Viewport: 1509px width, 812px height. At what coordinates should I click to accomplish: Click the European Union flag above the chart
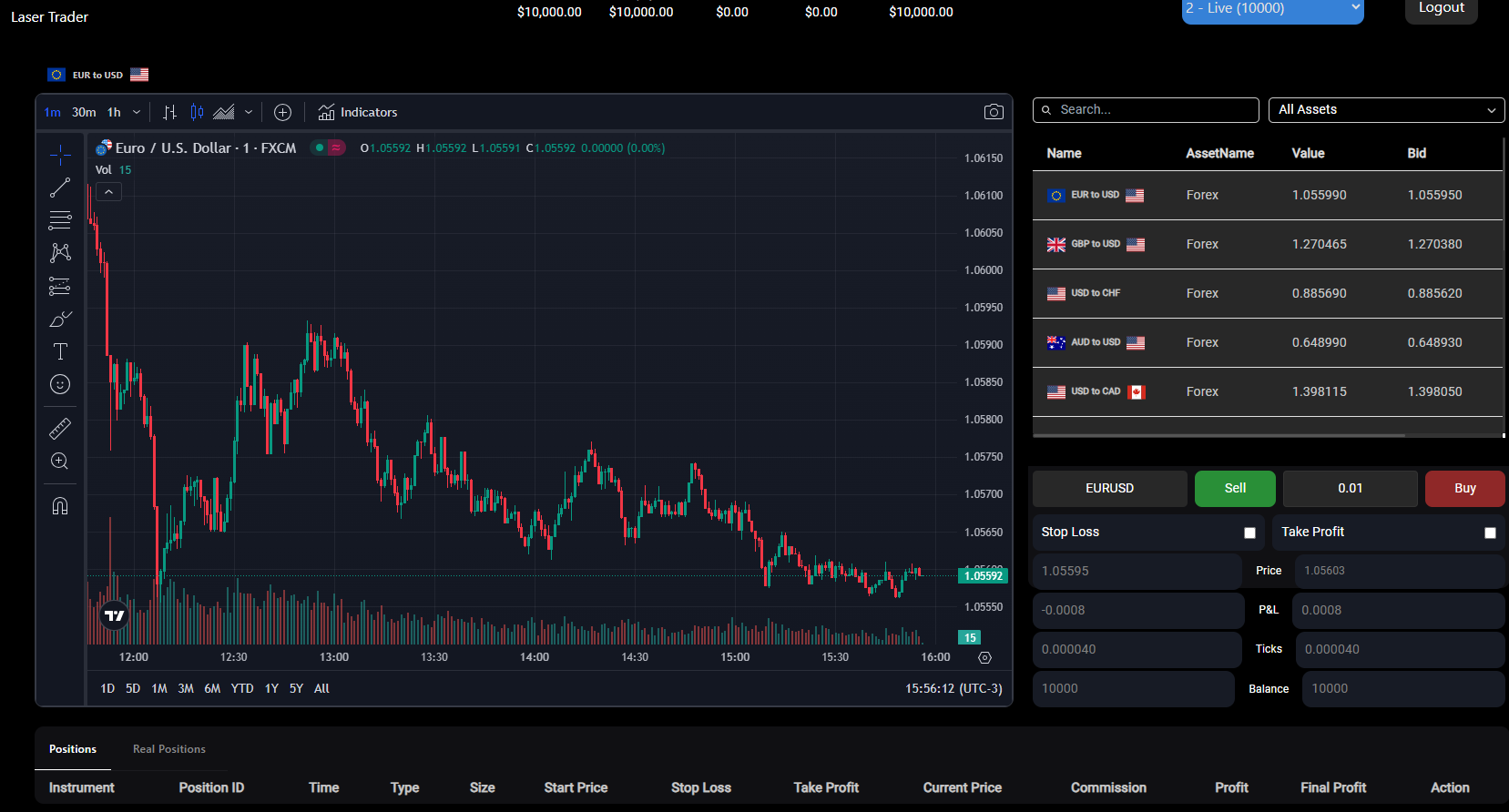point(56,75)
